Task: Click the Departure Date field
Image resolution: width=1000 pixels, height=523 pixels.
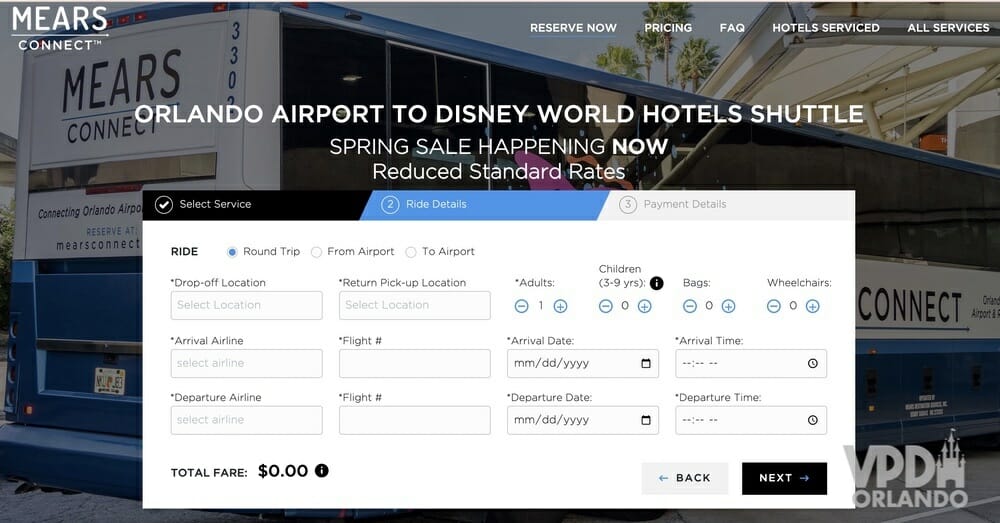Action: (x=583, y=420)
